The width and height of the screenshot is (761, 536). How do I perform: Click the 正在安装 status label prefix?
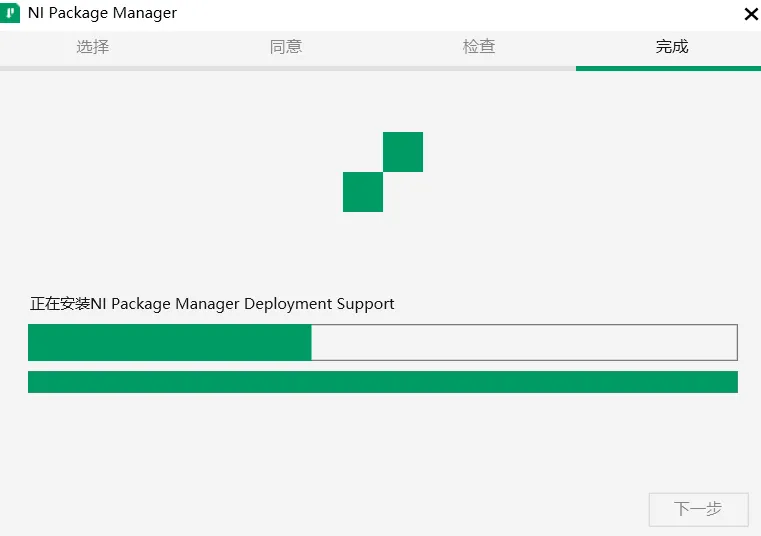60,304
